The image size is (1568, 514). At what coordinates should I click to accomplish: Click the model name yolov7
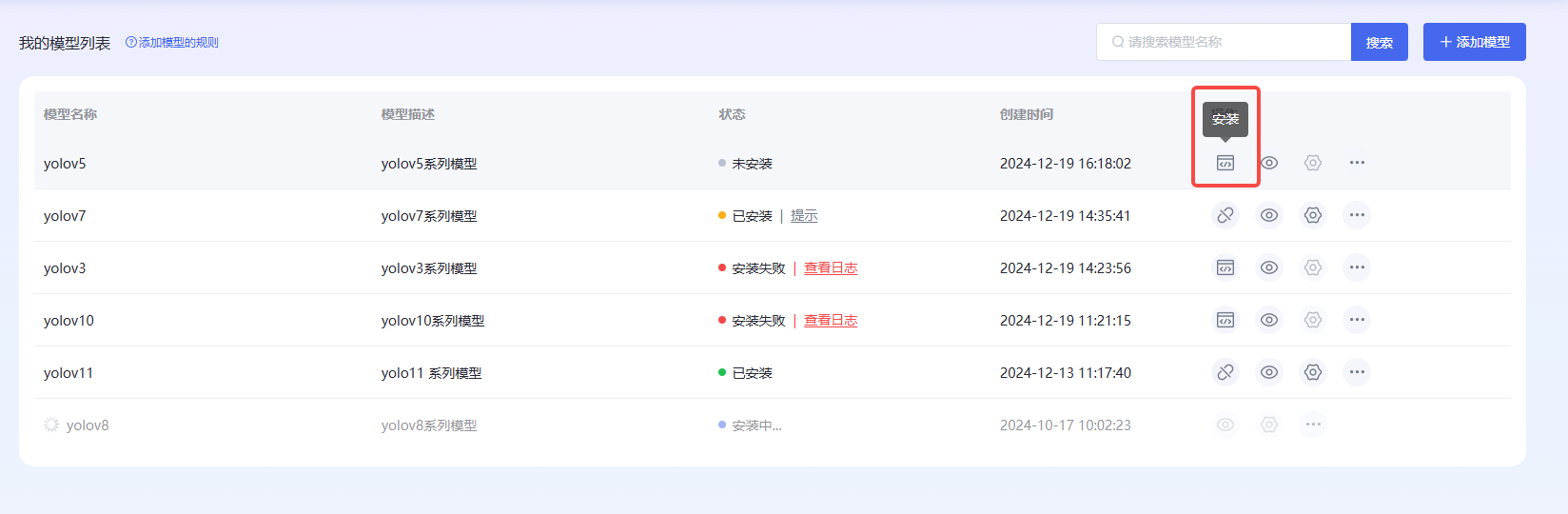65,216
